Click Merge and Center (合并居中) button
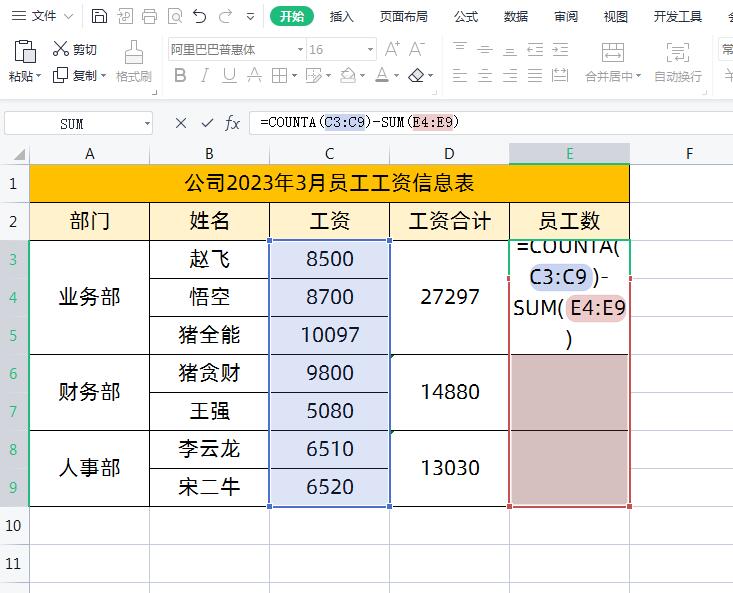733x593 pixels. pos(612,61)
